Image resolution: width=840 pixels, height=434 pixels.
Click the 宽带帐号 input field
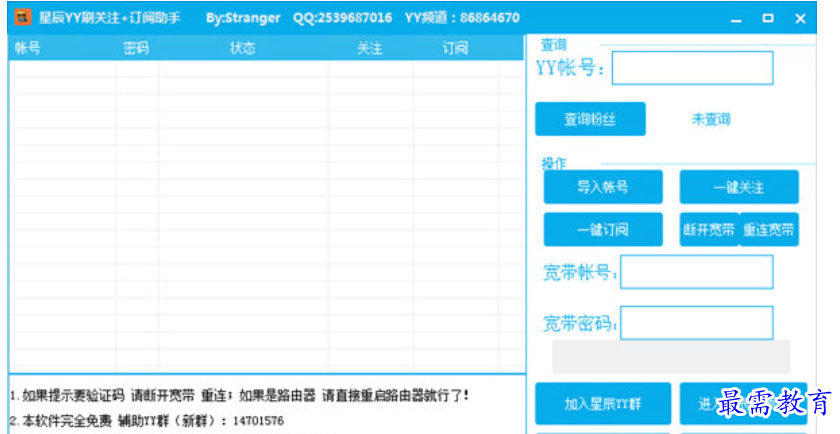[x=697, y=272]
